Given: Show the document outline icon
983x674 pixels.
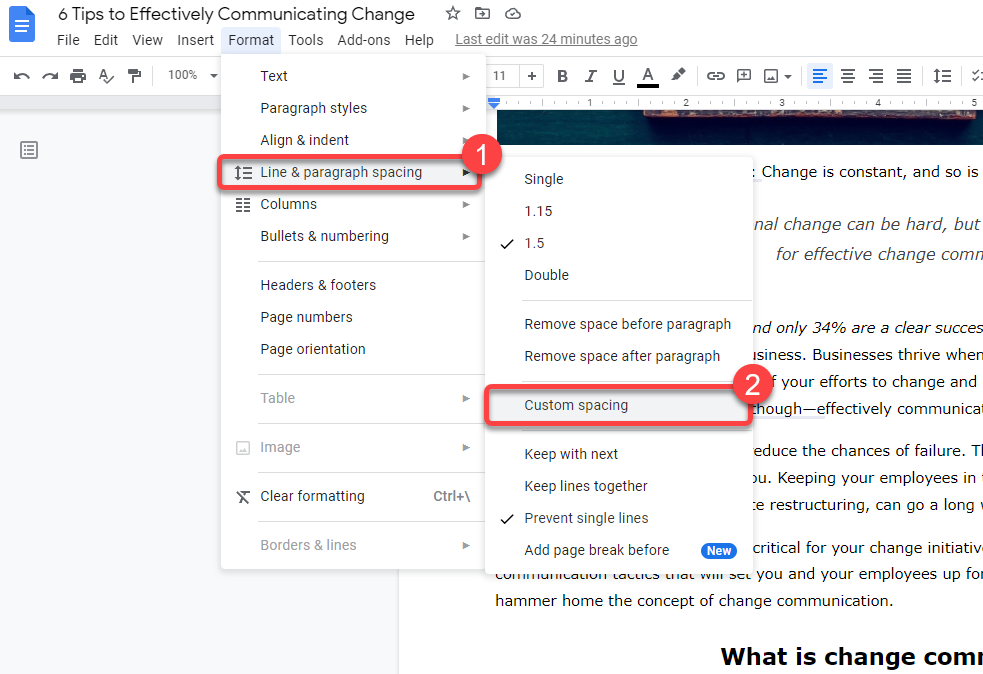Looking at the screenshot, I should [x=29, y=150].
